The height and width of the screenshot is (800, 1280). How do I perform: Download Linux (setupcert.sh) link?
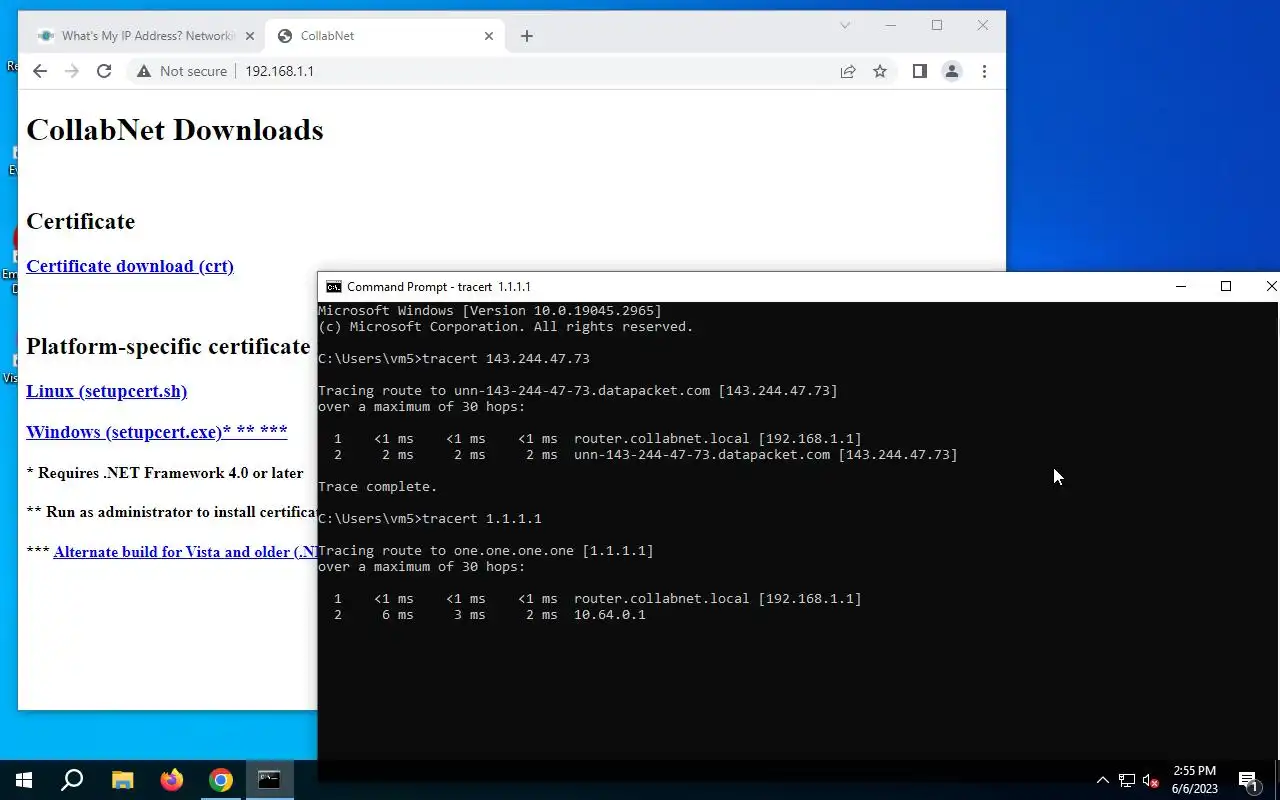(107, 391)
